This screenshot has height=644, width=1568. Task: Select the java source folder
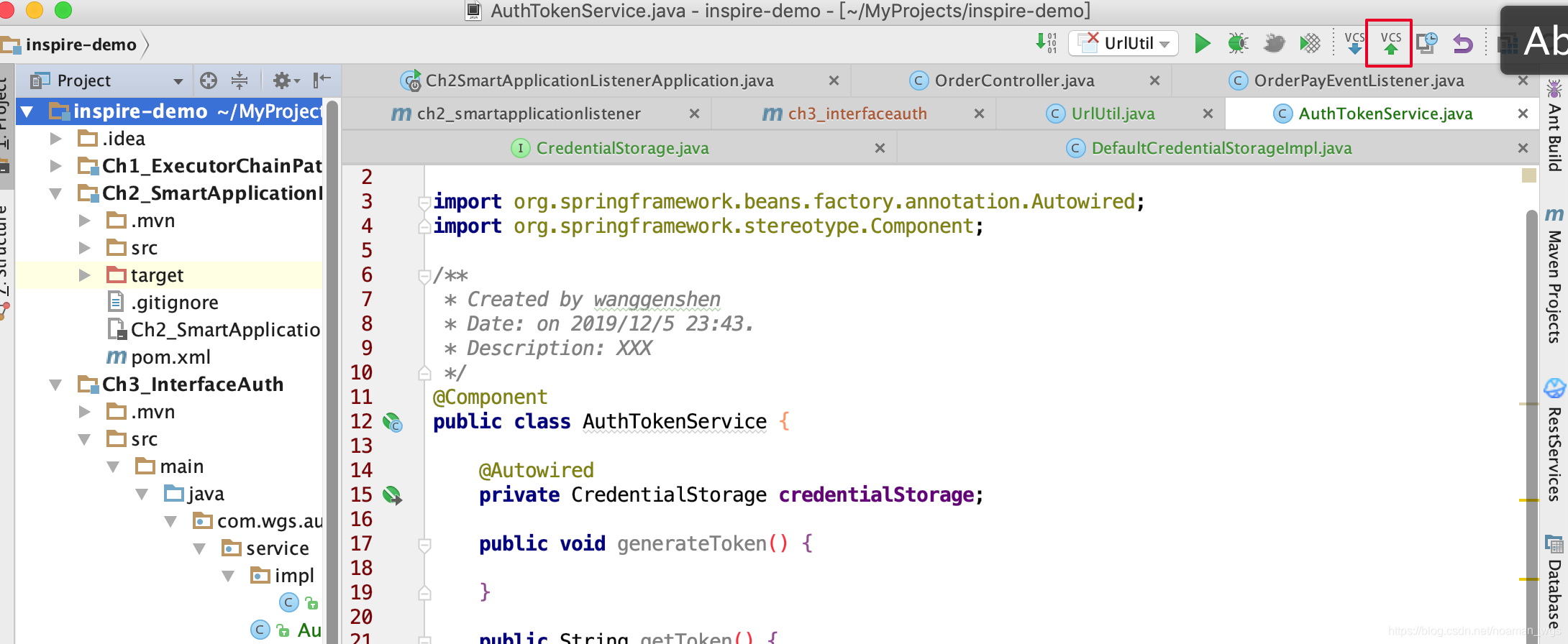coord(194,494)
